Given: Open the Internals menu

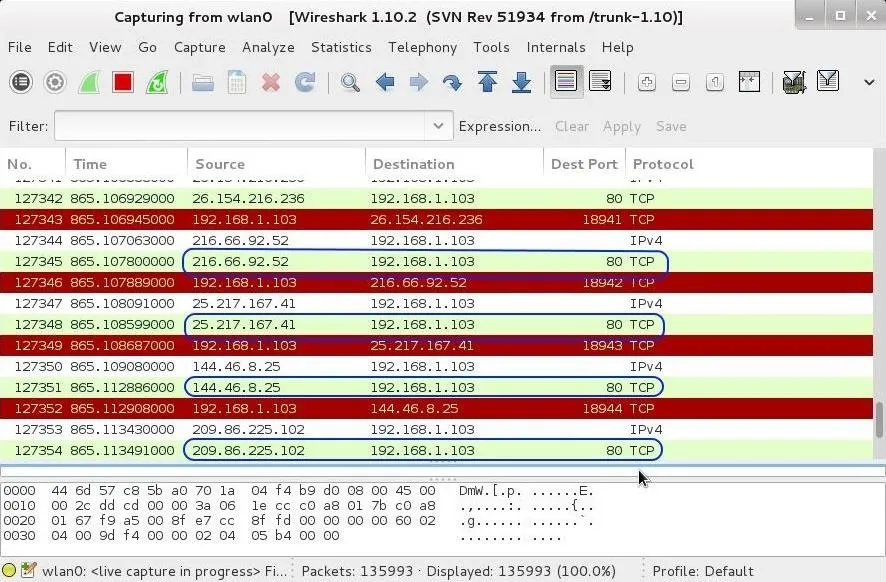Looking at the screenshot, I should pos(556,47).
